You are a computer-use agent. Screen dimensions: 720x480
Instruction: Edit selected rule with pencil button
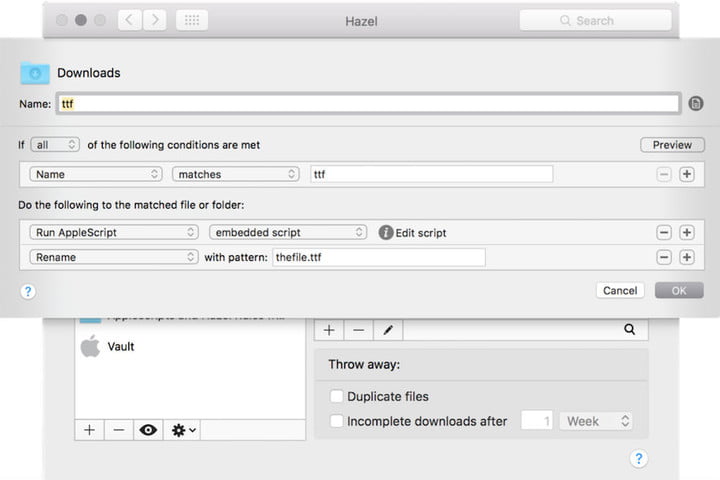tap(388, 330)
